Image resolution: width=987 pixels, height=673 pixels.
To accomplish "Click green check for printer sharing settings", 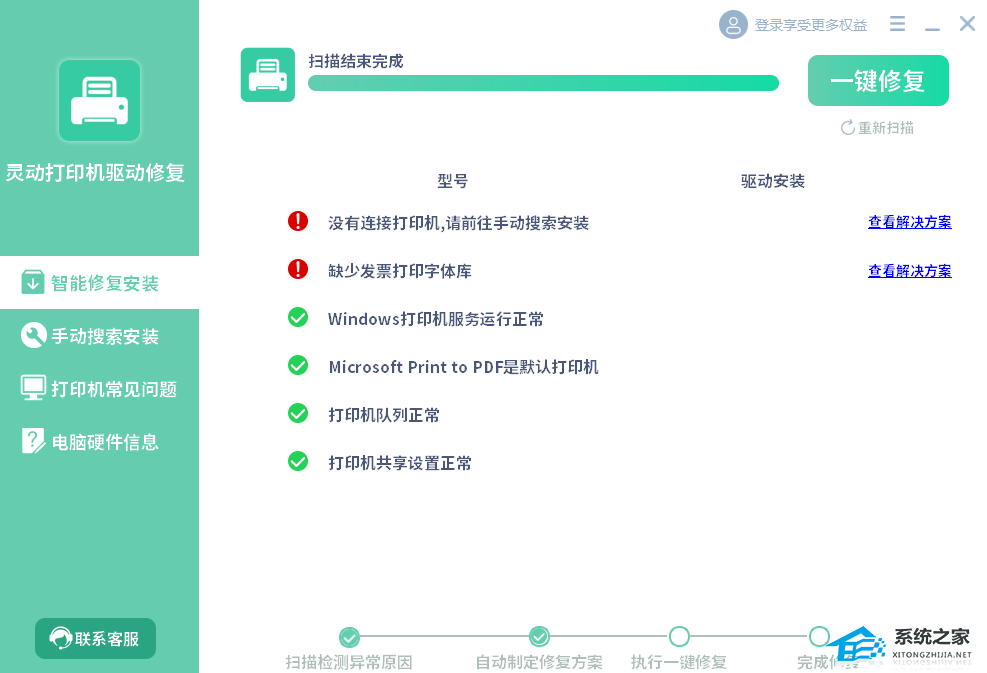I will [298, 461].
